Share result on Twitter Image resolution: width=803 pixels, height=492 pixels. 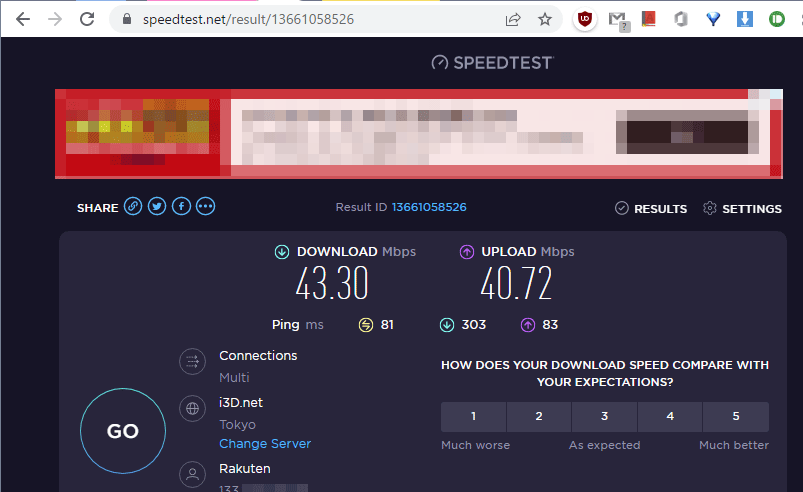click(157, 206)
